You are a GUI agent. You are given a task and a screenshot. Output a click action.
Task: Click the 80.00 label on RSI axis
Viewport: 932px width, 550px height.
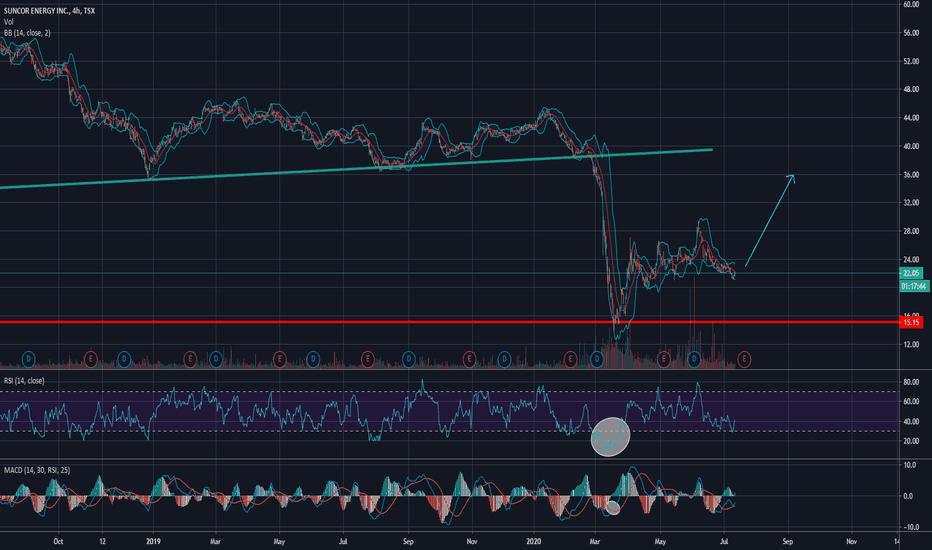point(911,382)
